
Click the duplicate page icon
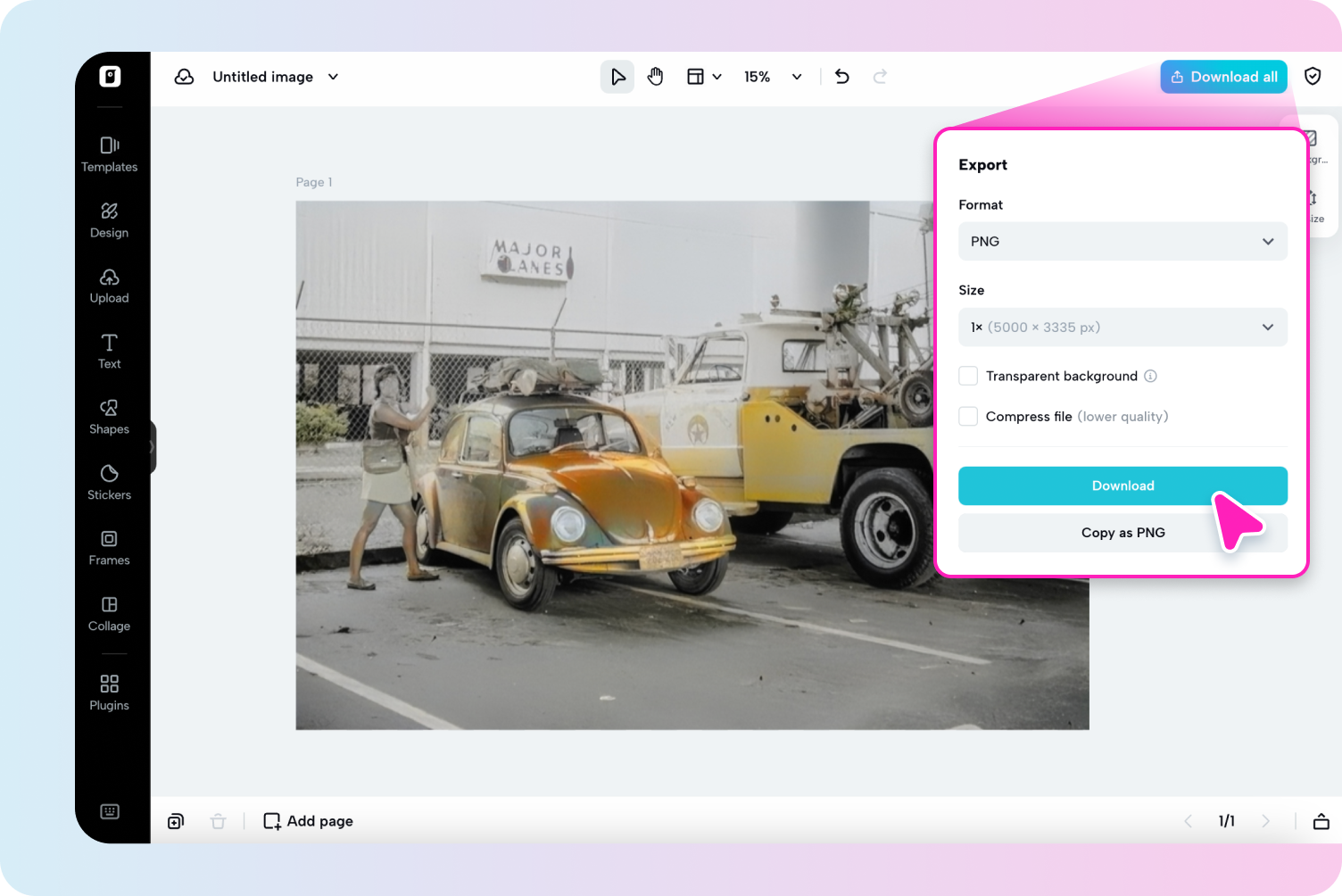[176, 821]
